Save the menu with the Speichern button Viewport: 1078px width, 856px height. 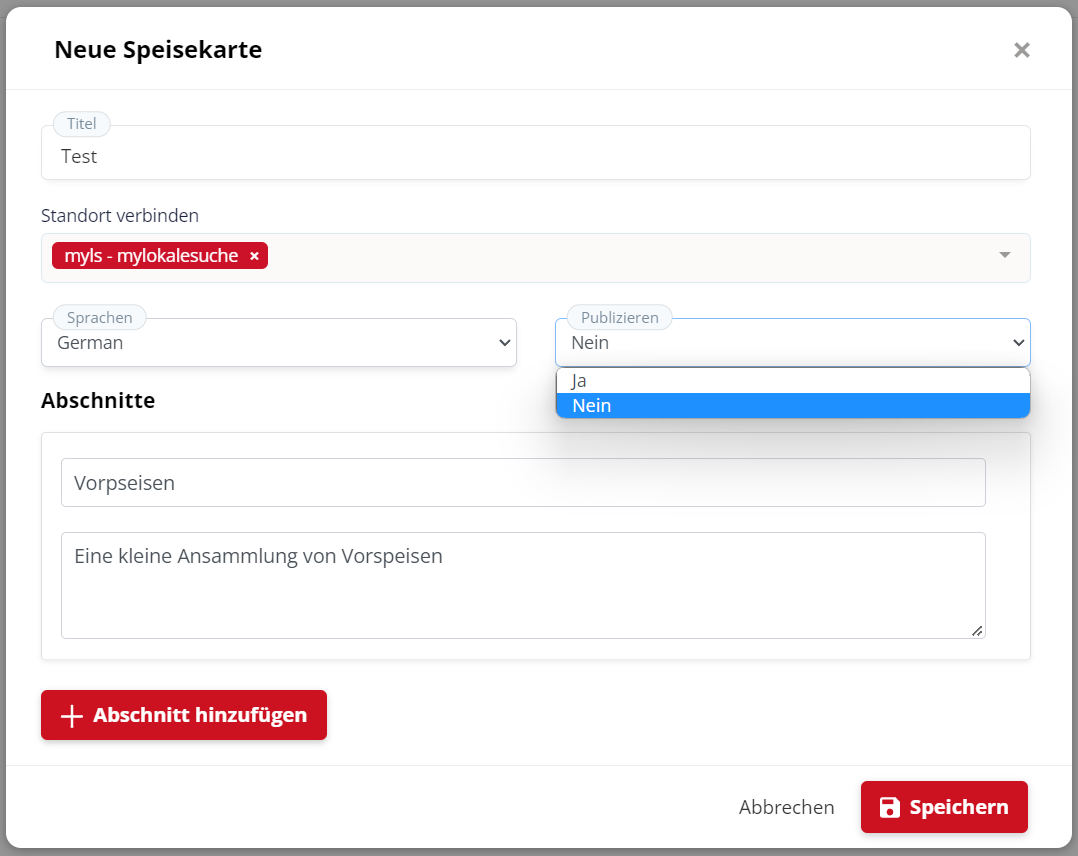coord(943,807)
